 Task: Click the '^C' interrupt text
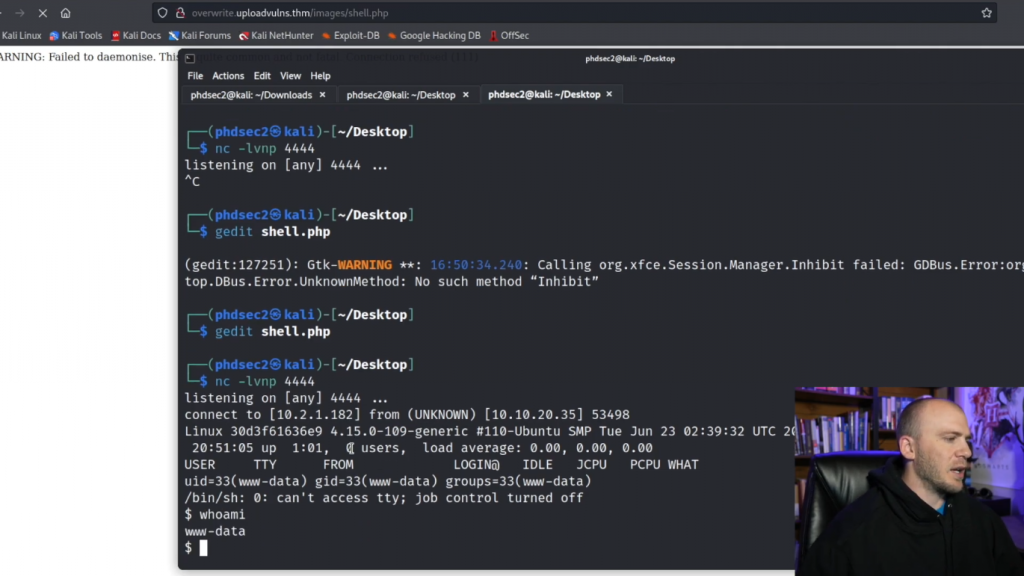pyautogui.click(x=192, y=182)
